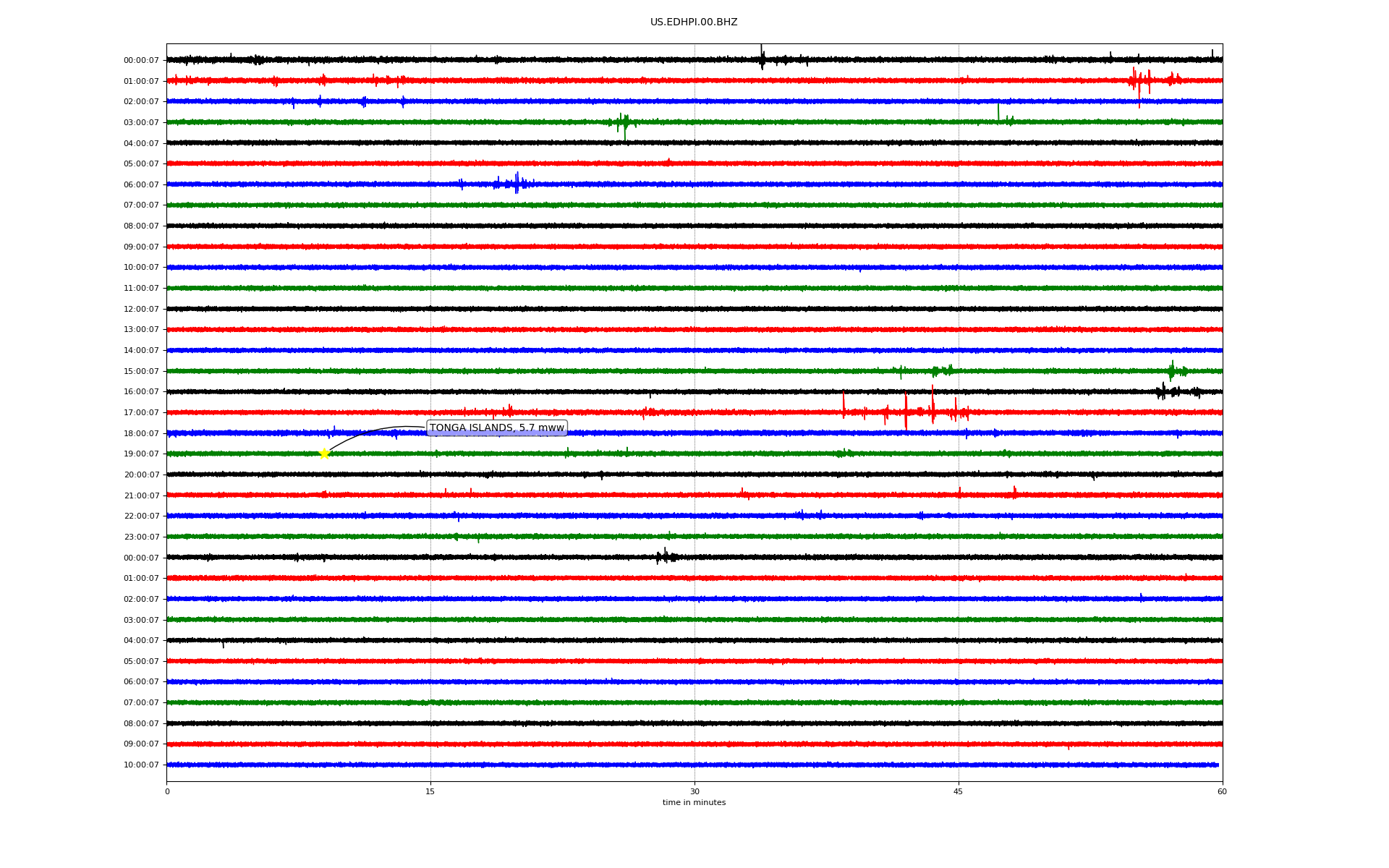Click the first 00:00:07 time label

[141, 61]
